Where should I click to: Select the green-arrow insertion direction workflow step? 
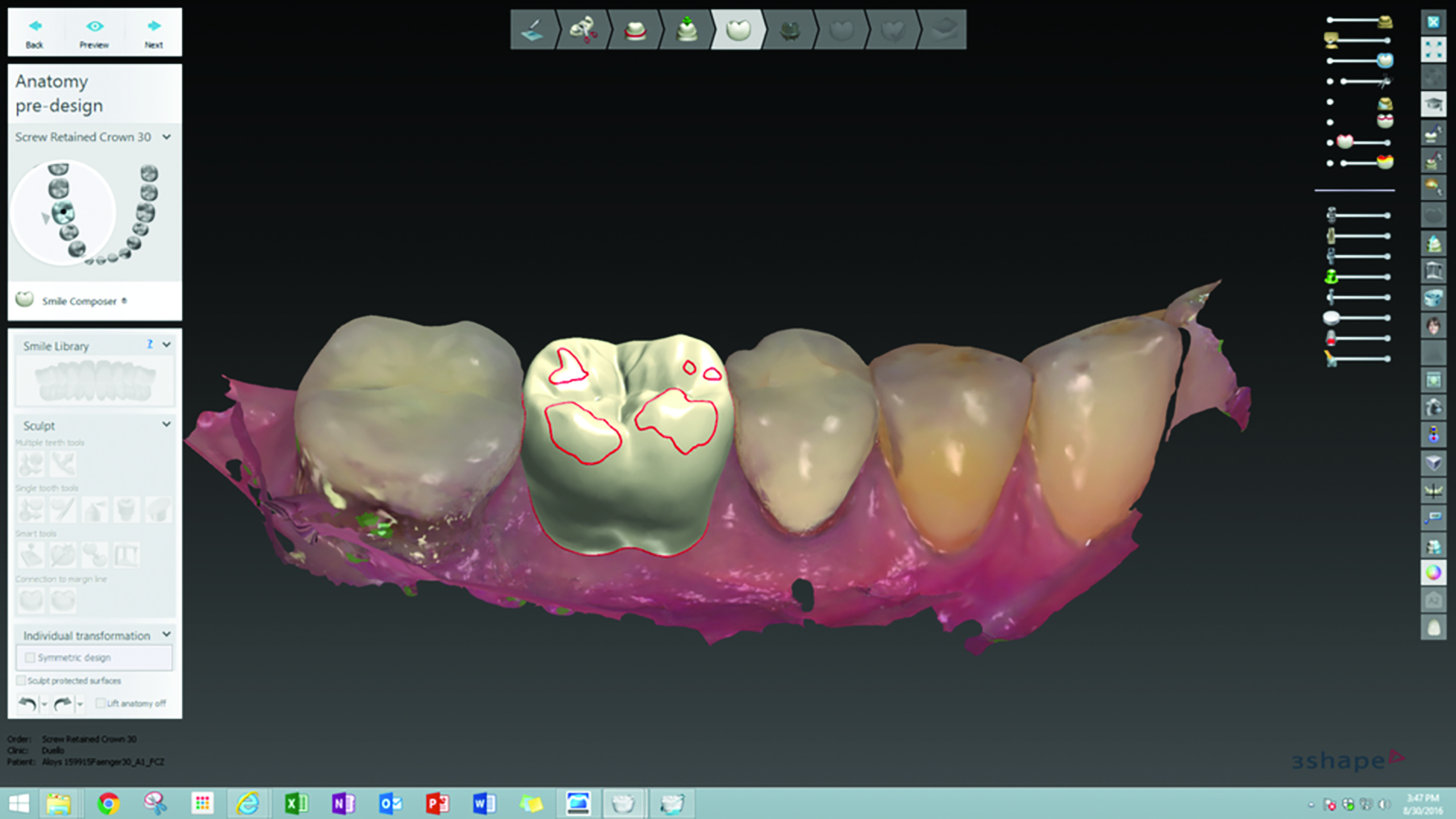686,29
